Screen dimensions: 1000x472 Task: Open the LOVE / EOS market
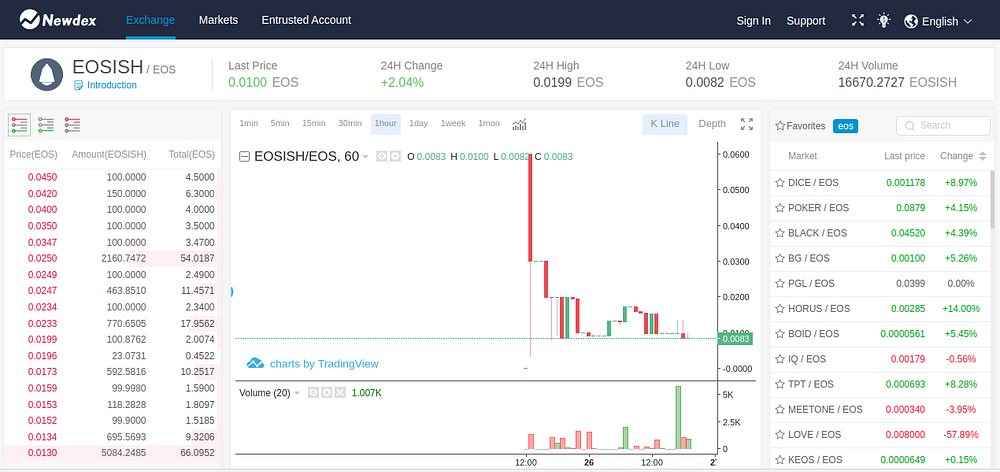click(x=880, y=434)
